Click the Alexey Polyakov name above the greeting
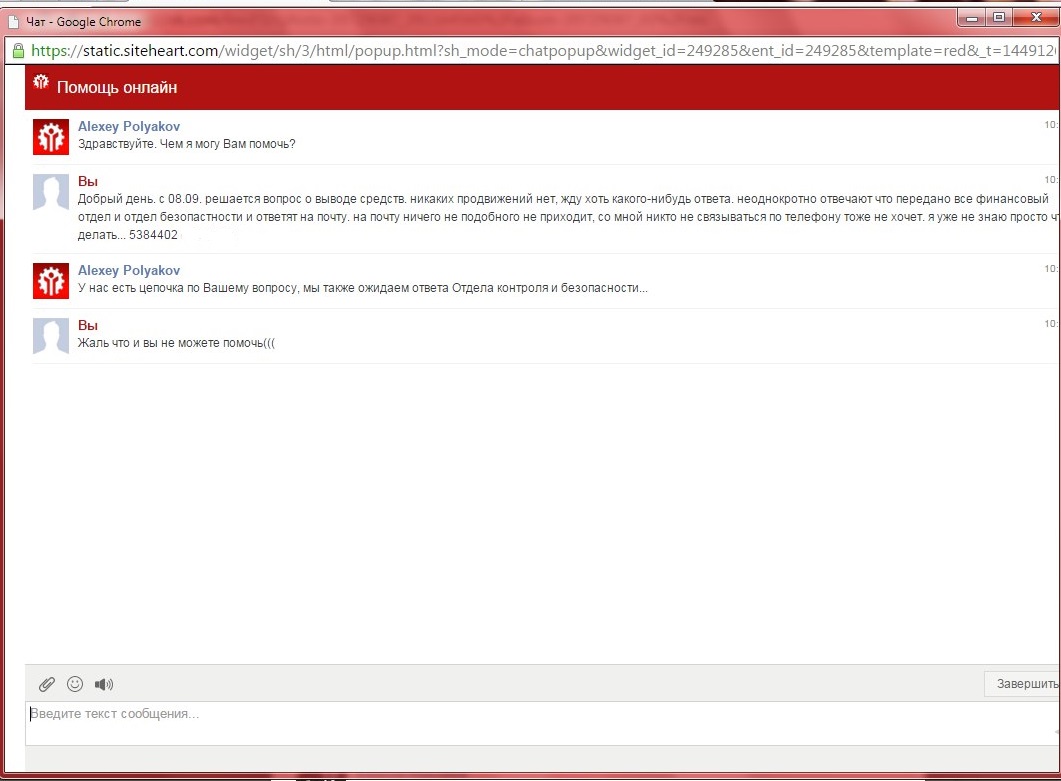Screen dimensions: 1061x781 (x=129, y=126)
